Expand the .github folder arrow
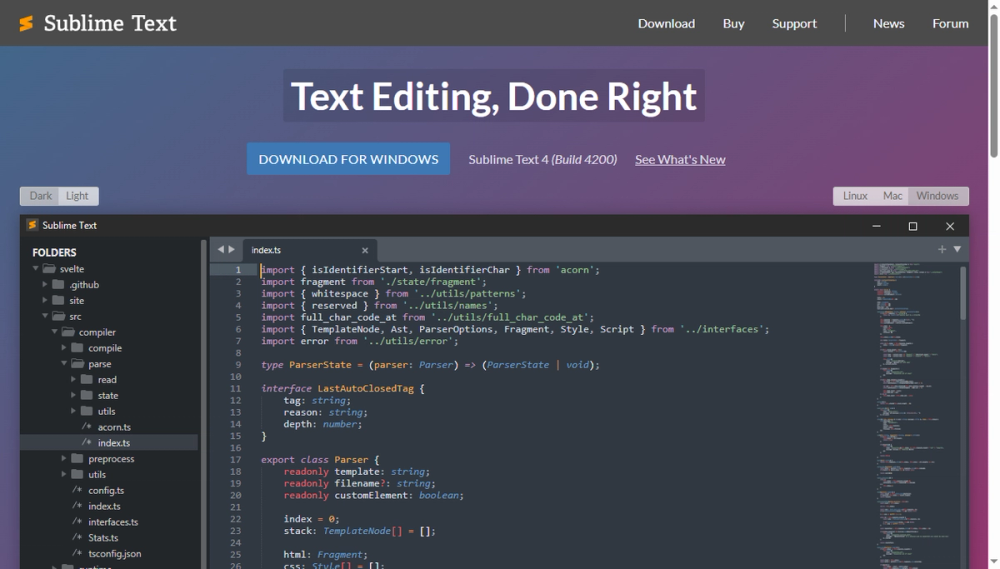Viewport: 1000px width, 569px height. click(45, 284)
